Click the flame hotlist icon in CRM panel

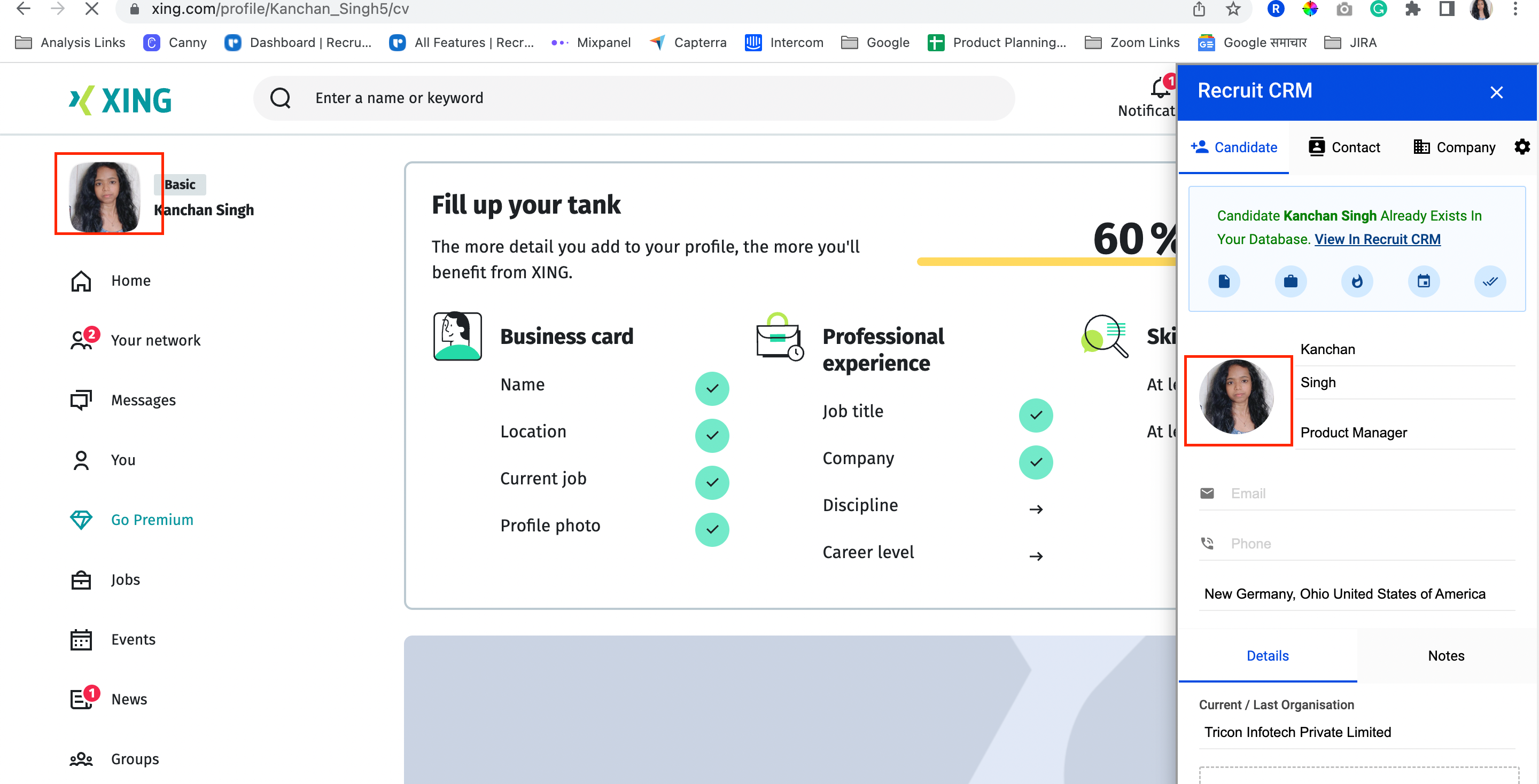(x=1357, y=281)
